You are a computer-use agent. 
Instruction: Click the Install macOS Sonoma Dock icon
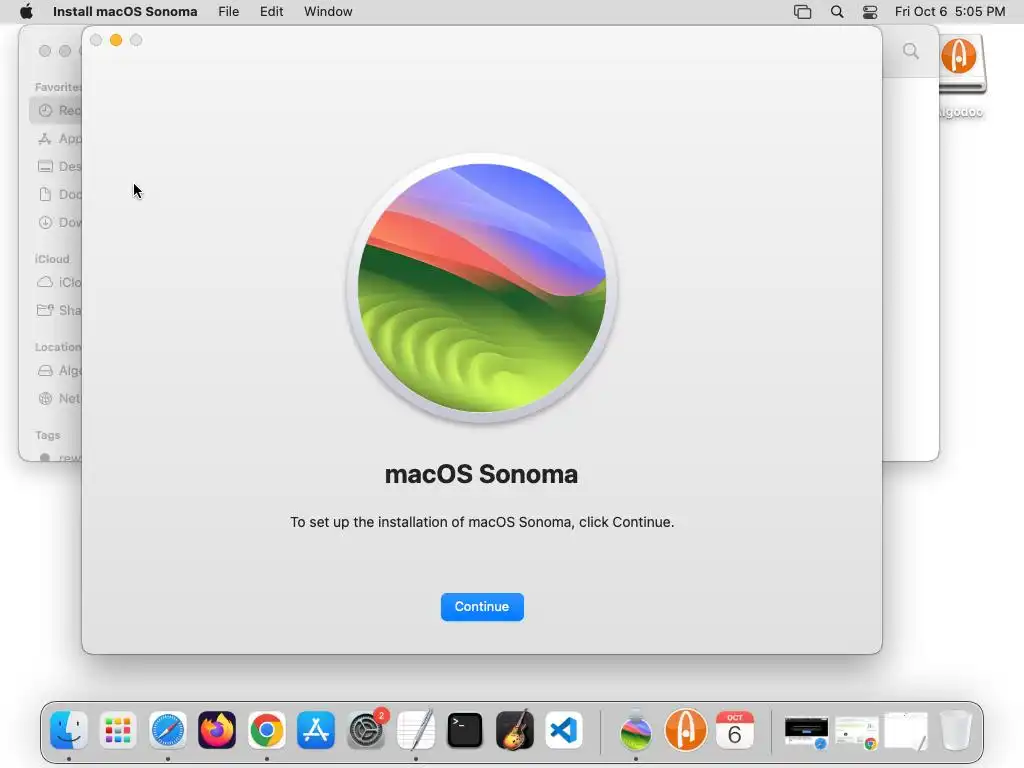pyautogui.click(x=635, y=730)
